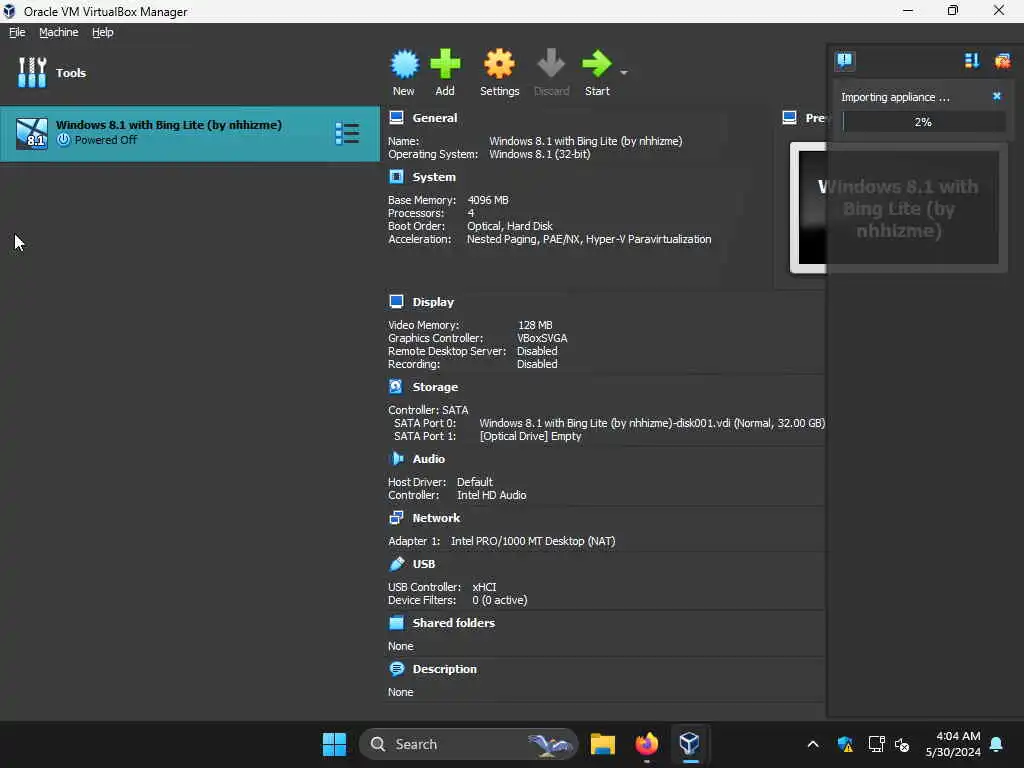This screenshot has width=1024, height=768.
Task: Click the VBoxSVGA graphics controller value
Action: pos(542,338)
